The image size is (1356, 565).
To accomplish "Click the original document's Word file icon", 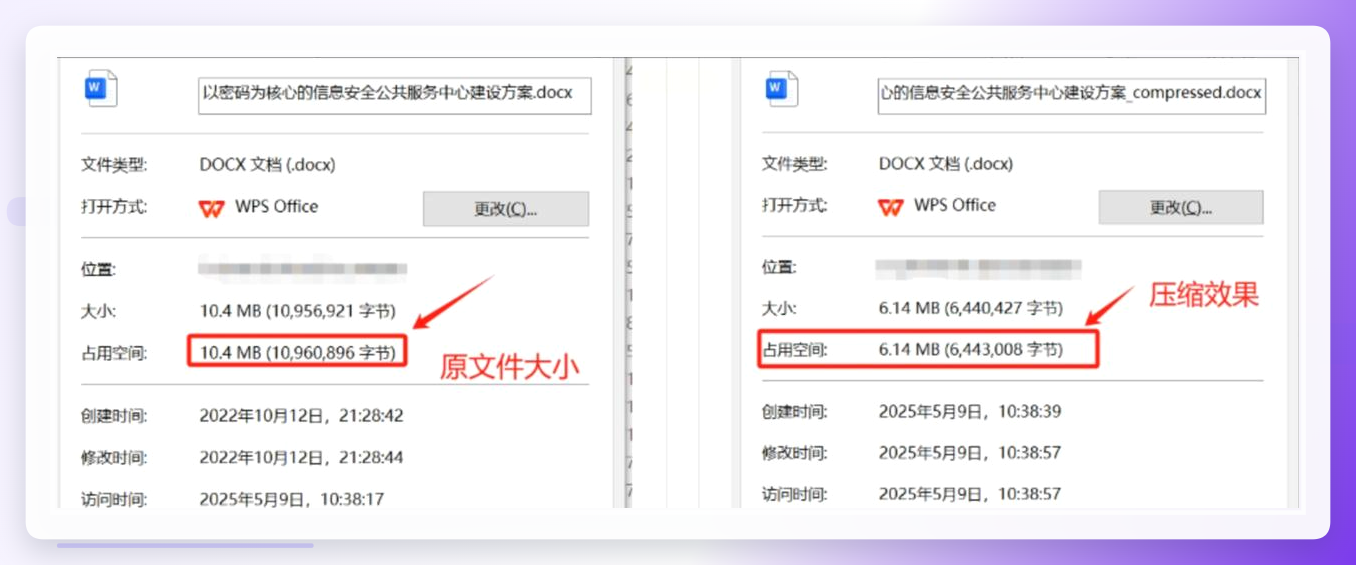I will (101, 89).
